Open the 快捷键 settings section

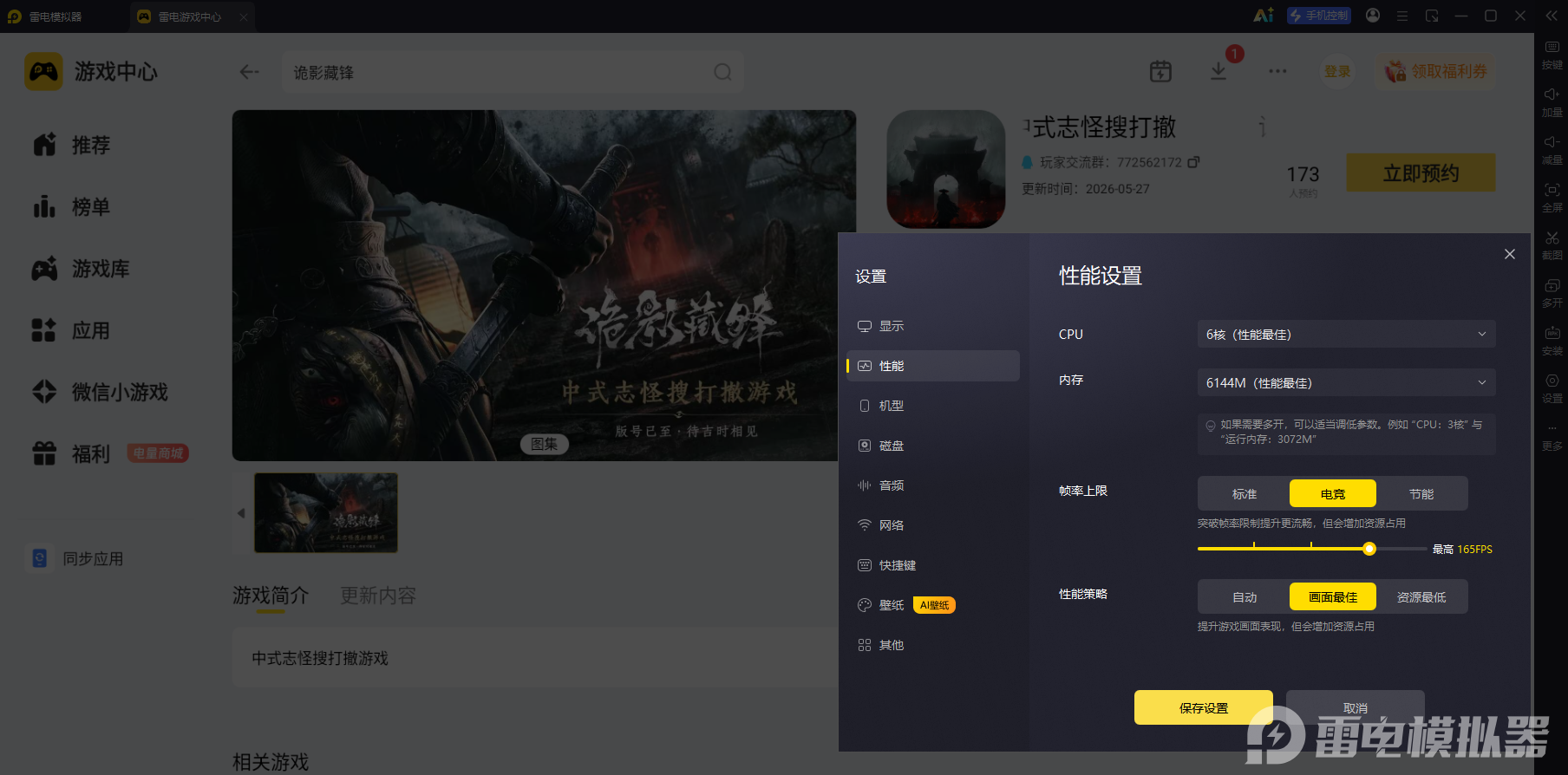(933, 565)
